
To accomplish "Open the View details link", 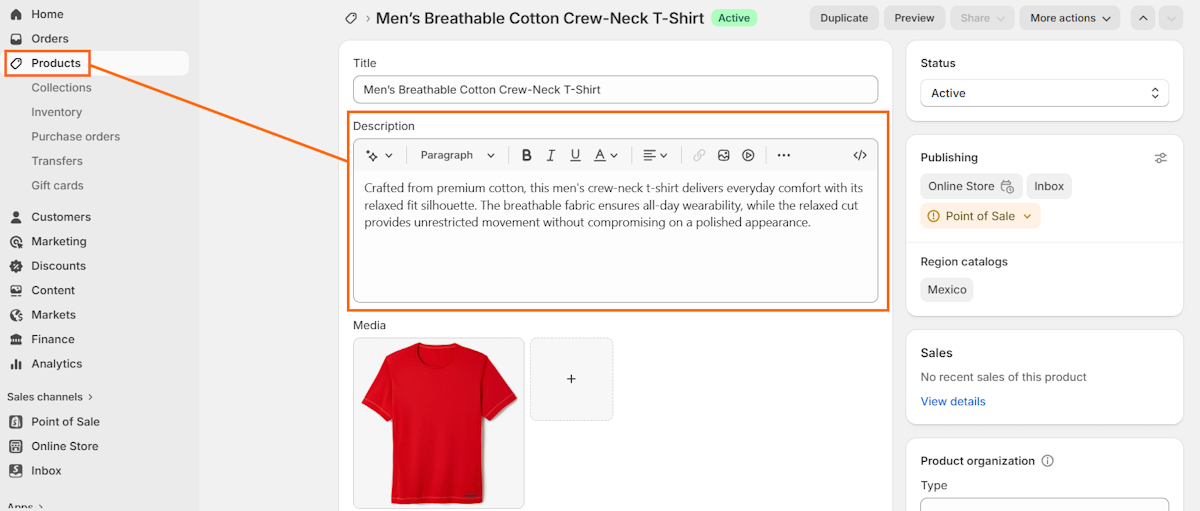I will coord(953,402).
